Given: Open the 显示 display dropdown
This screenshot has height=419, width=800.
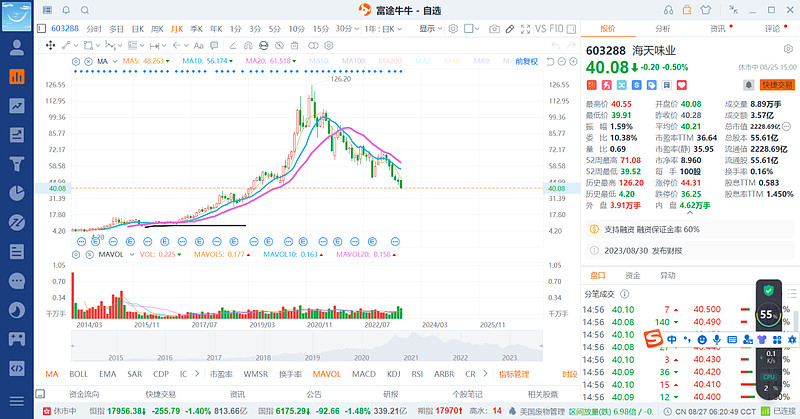Looking at the screenshot, I should 431,29.
